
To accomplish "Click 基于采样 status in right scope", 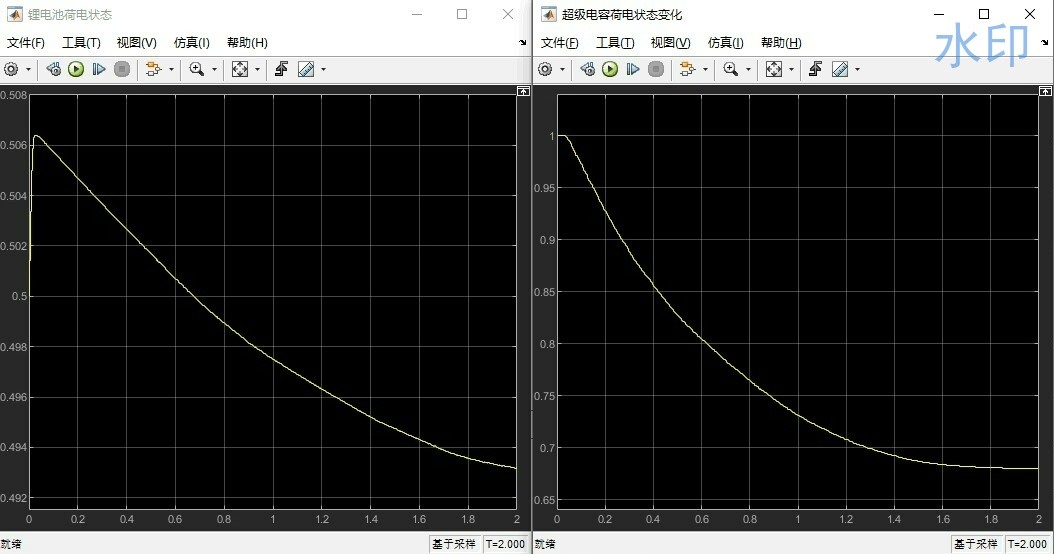I will (976, 544).
